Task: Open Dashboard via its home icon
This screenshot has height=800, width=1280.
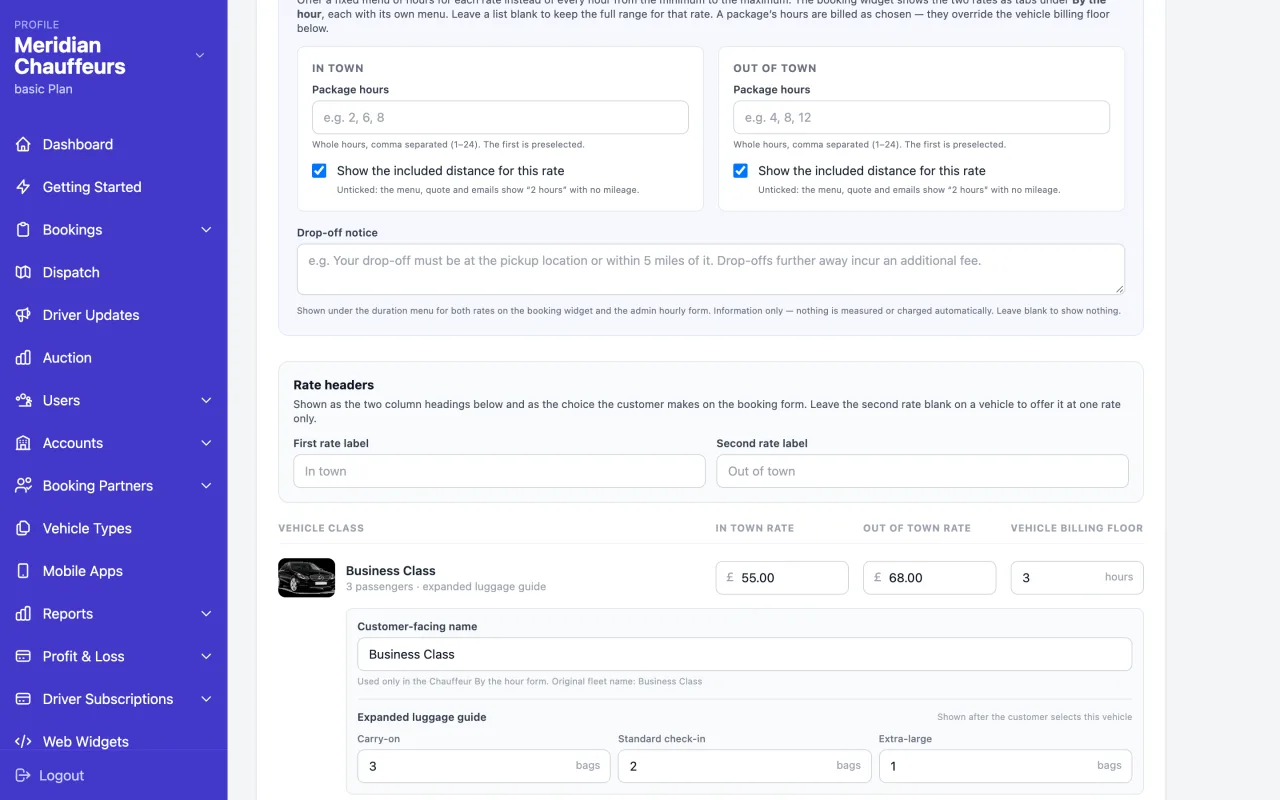Action: click(23, 144)
